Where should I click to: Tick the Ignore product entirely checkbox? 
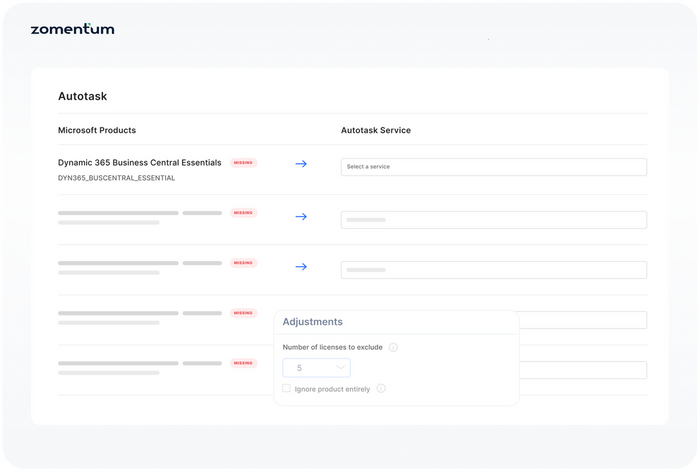pos(286,388)
